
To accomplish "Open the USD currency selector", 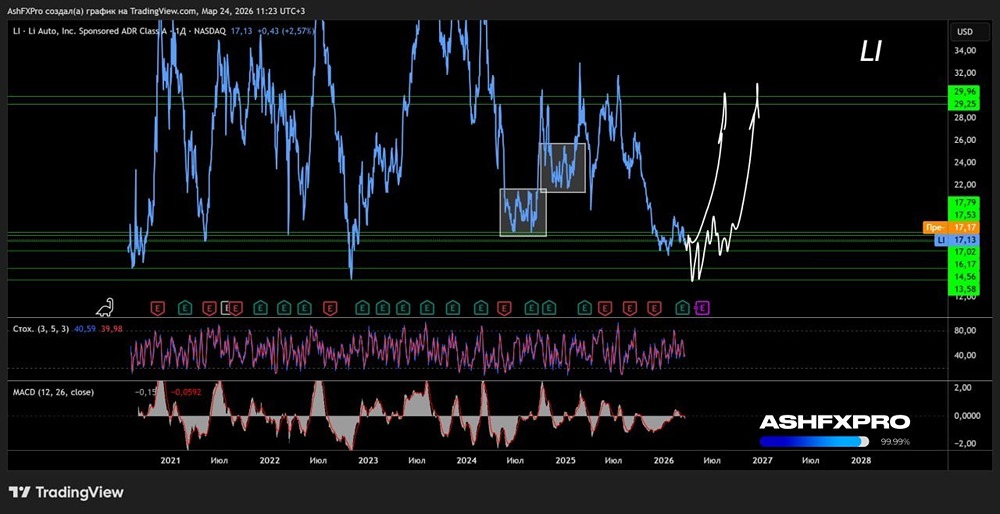I will tap(964, 32).
